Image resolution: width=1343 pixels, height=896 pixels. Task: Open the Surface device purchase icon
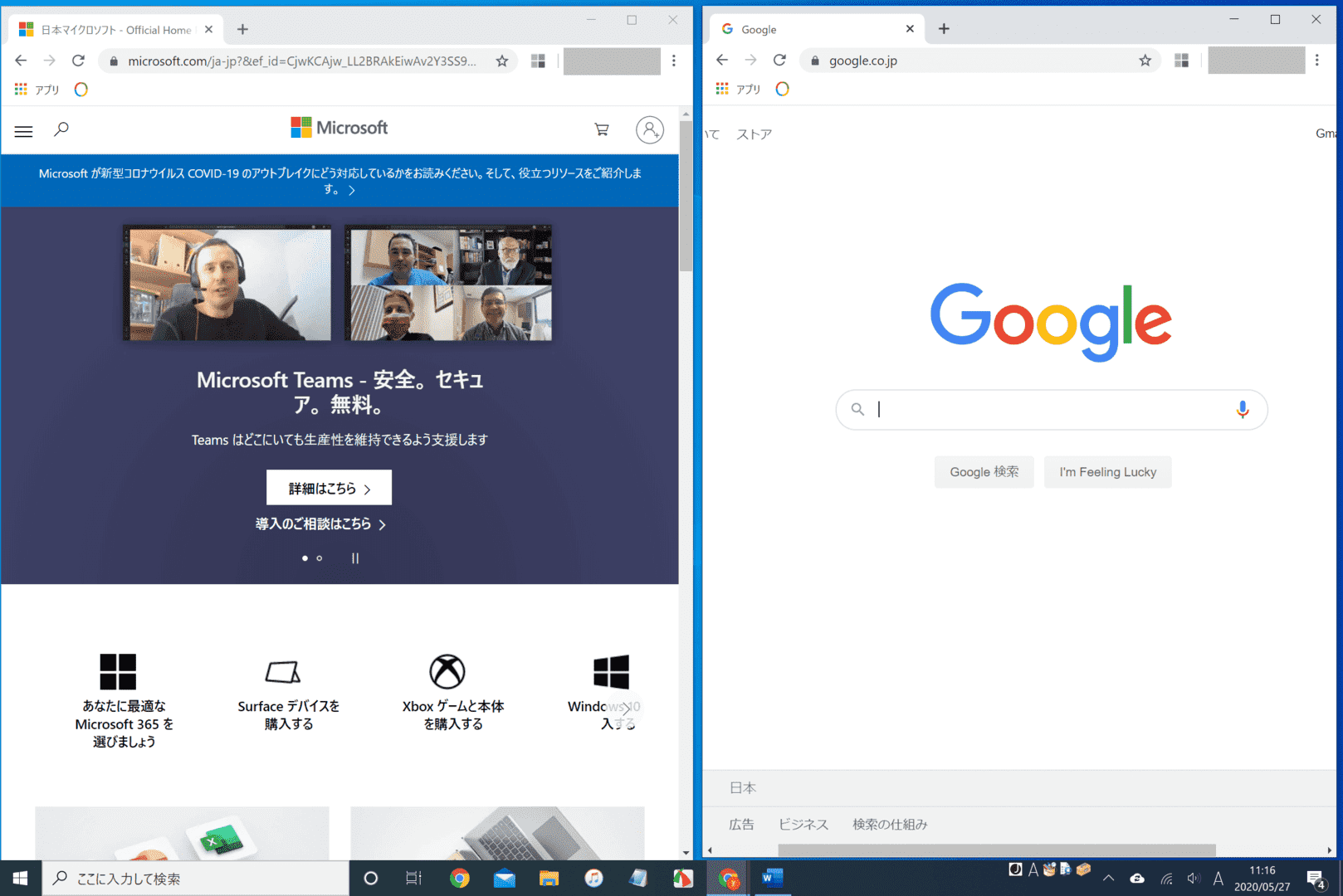283,672
